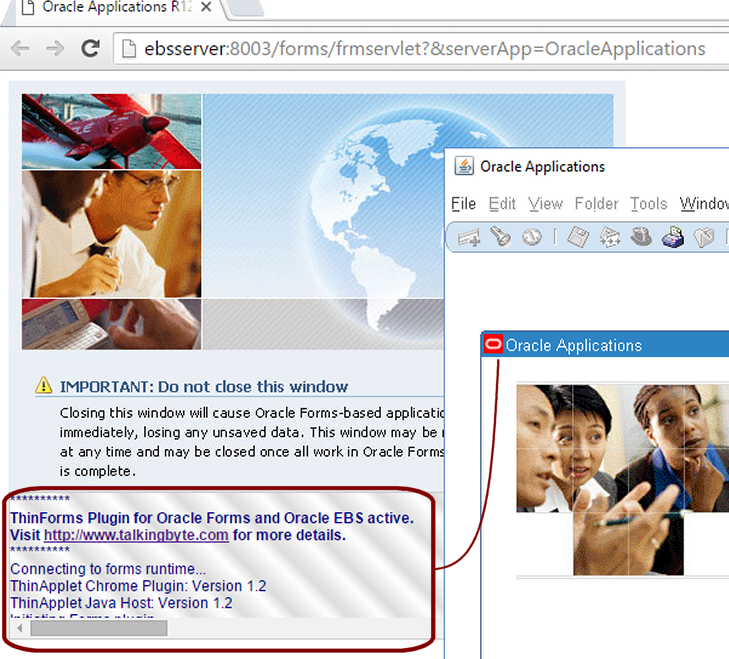Click the red Oracle logo icon

(x=493, y=345)
